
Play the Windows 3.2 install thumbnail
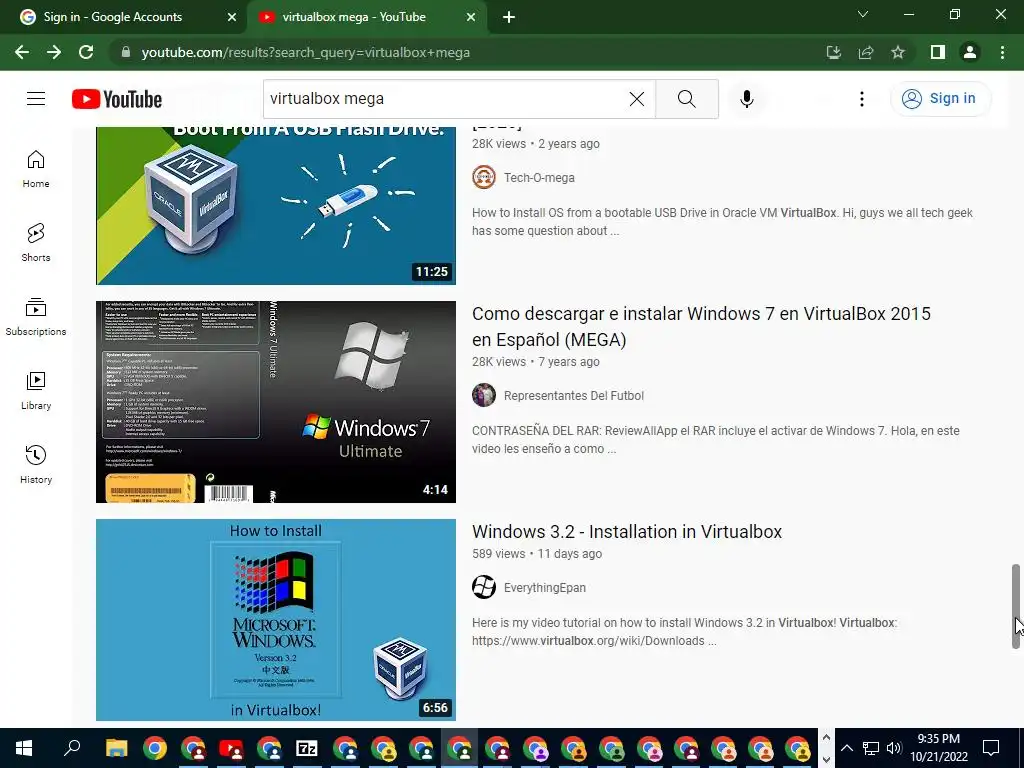click(x=276, y=620)
